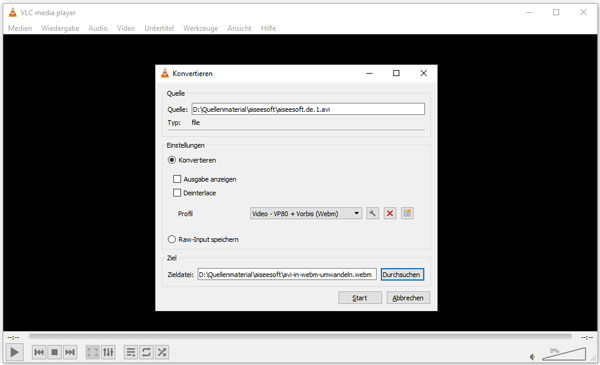600x365 pixels.
Task: Edit selected profile with wrench icon
Action: 372,213
